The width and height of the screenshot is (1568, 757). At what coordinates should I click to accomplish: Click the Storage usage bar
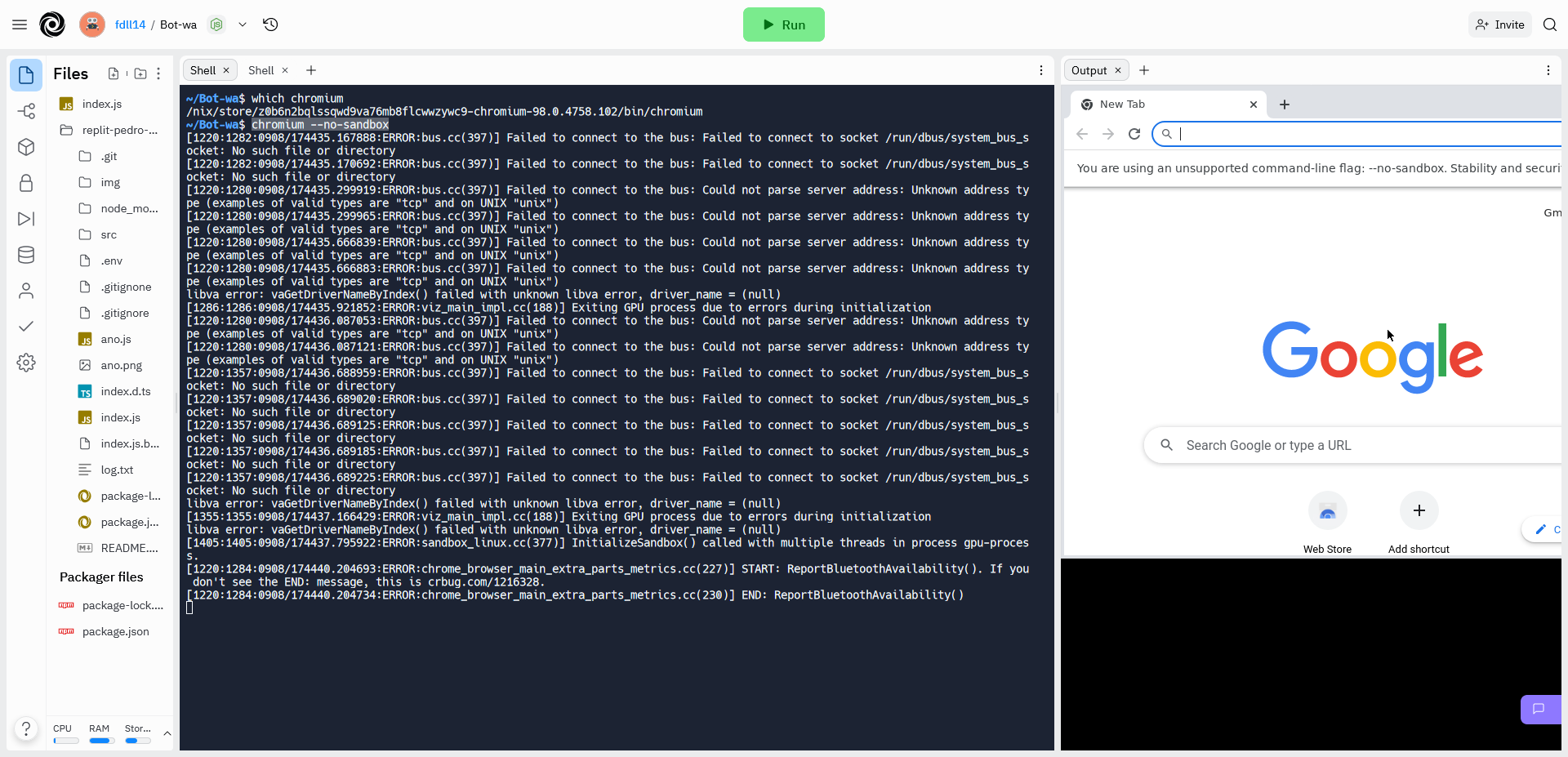click(x=138, y=741)
